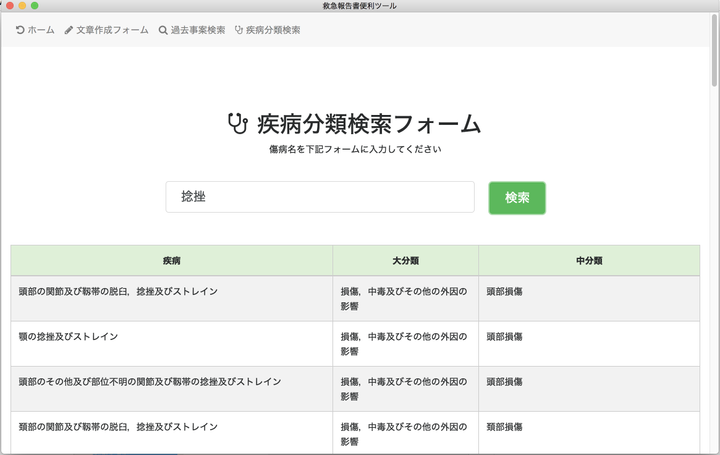This screenshot has width=720, height=455.
Task: Minimize the window with the yellow button
Action: (22, 6)
